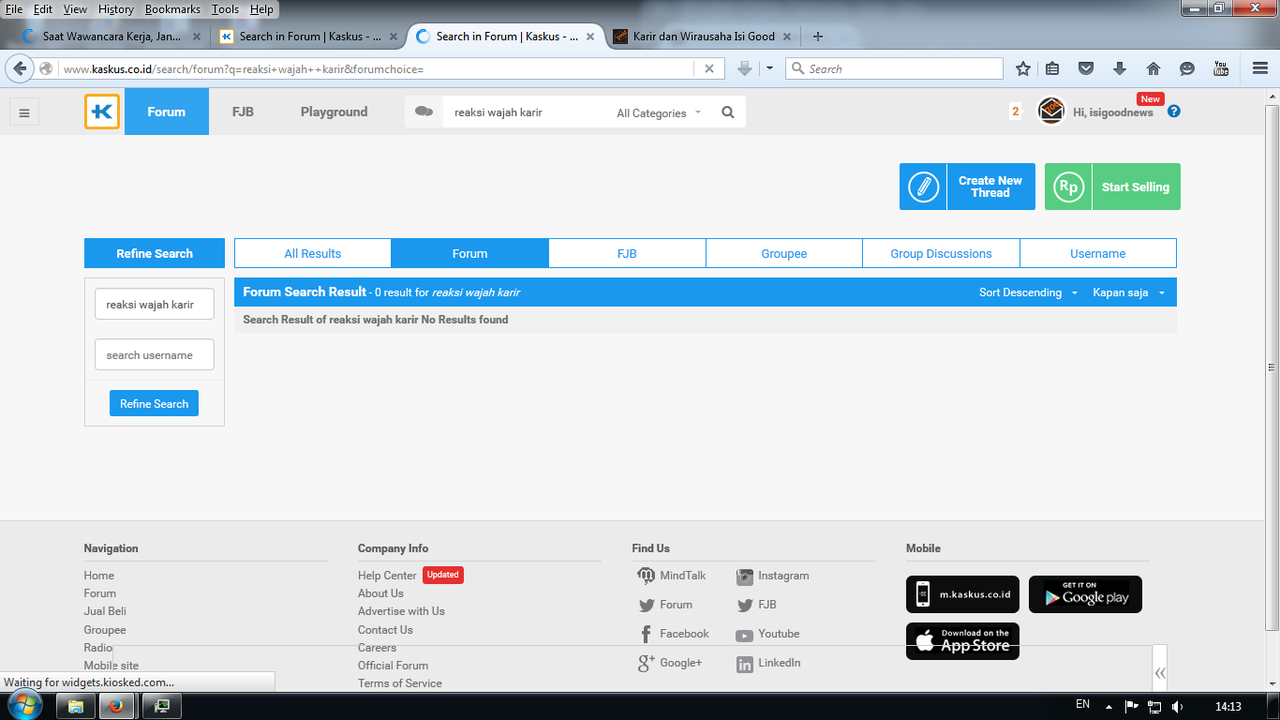Open Firefox from the Windows taskbar
This screenshot has width=1280, height=720.
click(x=116, y=706)
